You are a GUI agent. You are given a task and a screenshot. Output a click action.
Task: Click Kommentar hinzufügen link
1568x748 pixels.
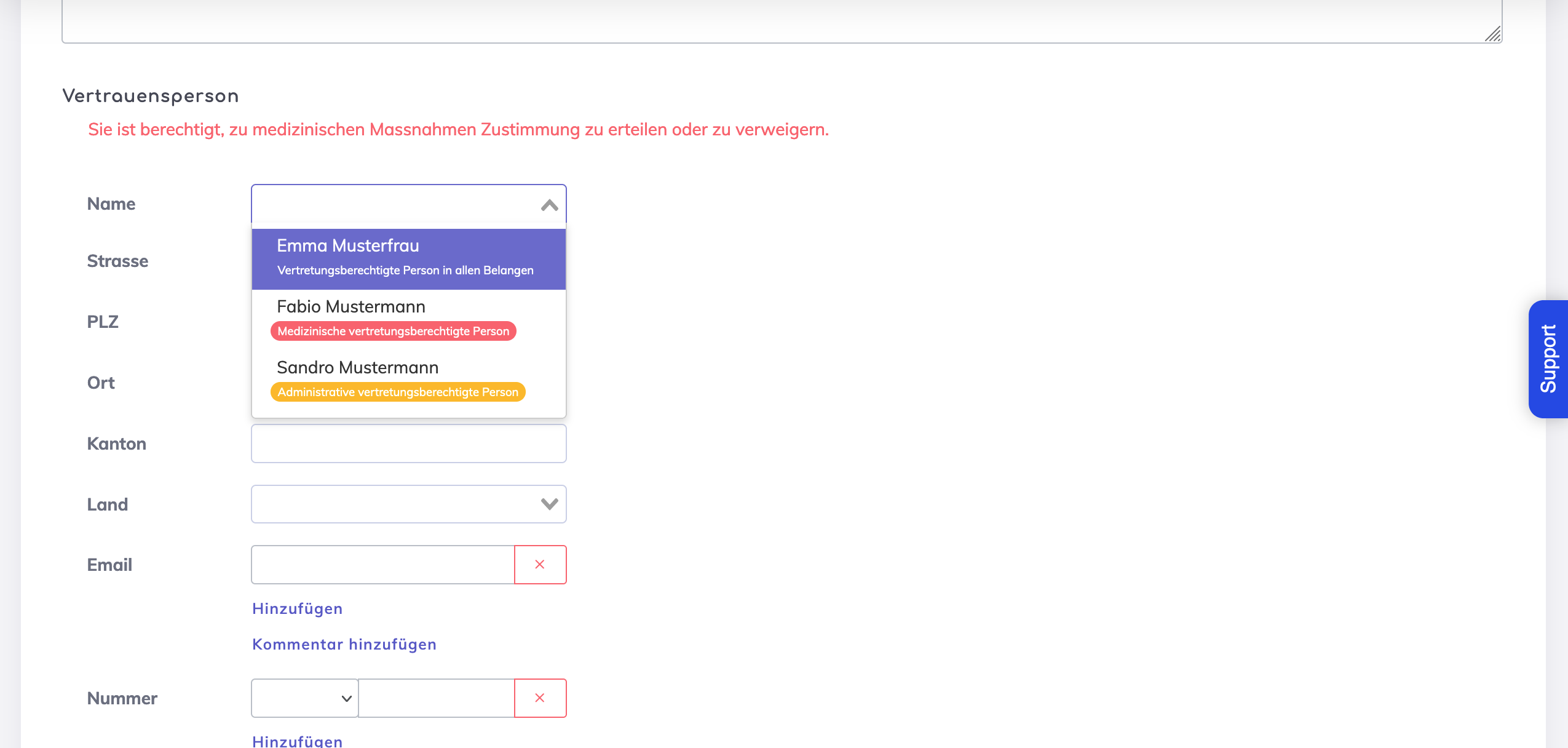pos(344,644)
